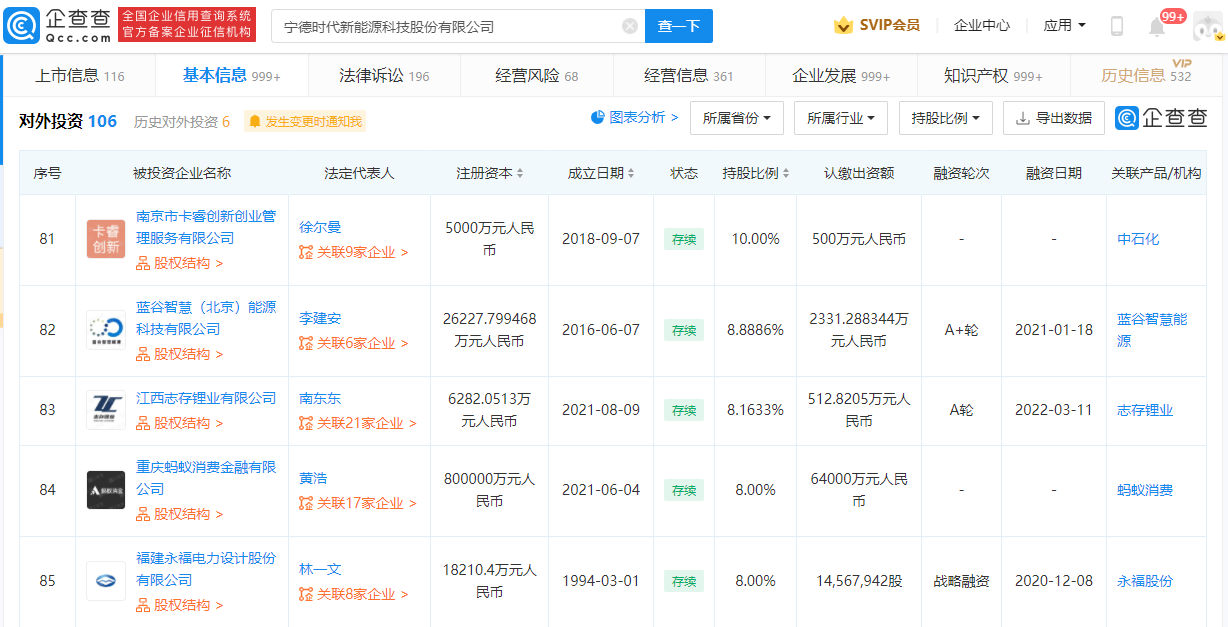Click the mobile phone icon
The width and height of the screenshot is (1228, 627).
tap(1117, 26)
